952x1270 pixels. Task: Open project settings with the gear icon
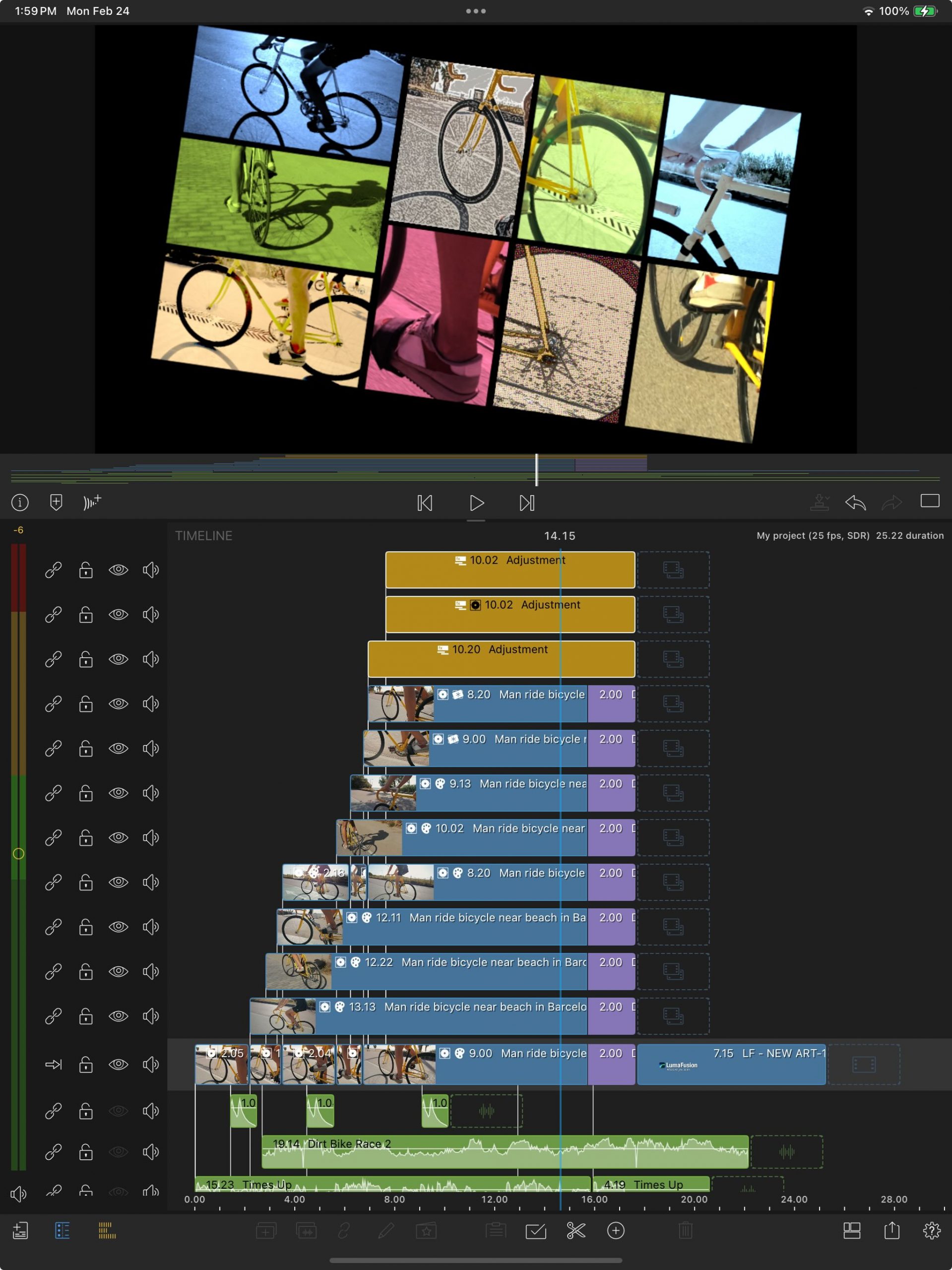(931, 1230)
